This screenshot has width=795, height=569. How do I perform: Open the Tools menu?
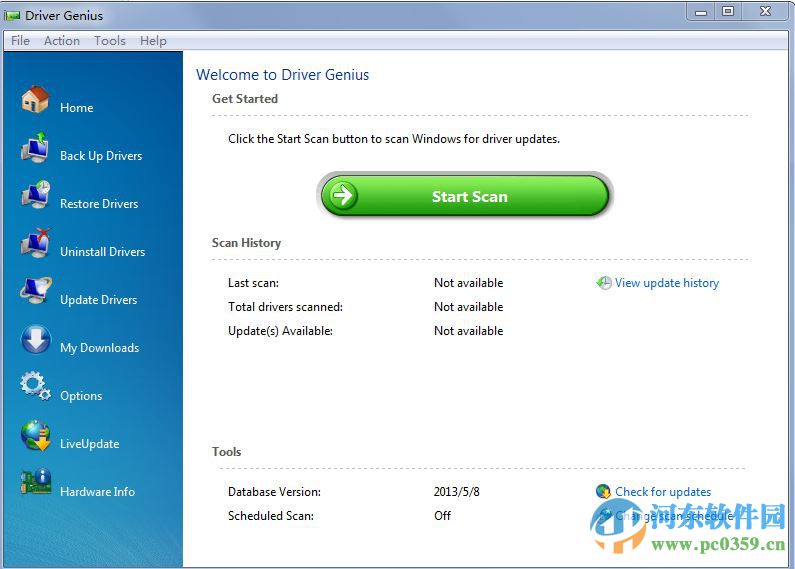[110, 41]
